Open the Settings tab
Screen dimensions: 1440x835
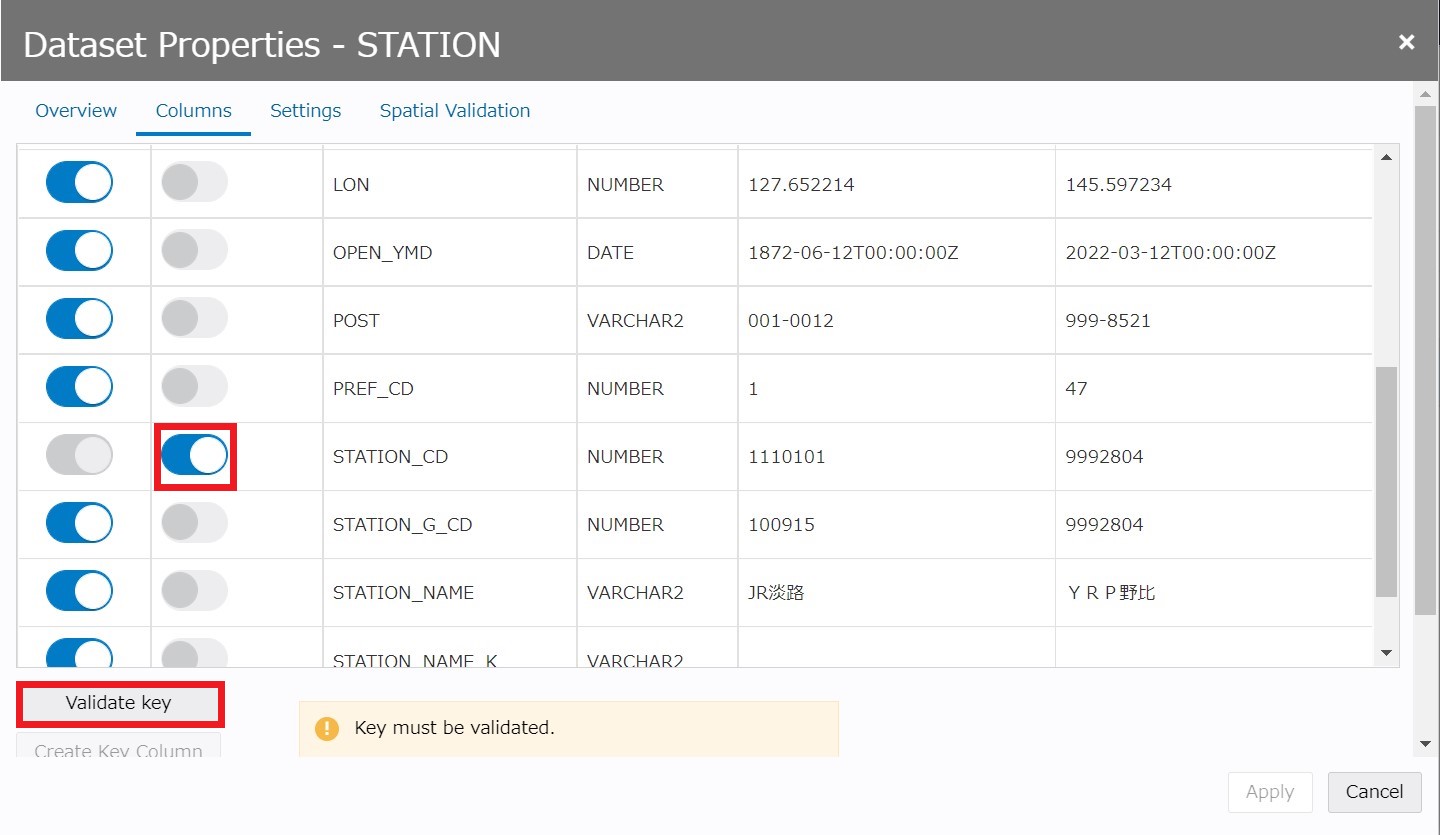point(305,111)
